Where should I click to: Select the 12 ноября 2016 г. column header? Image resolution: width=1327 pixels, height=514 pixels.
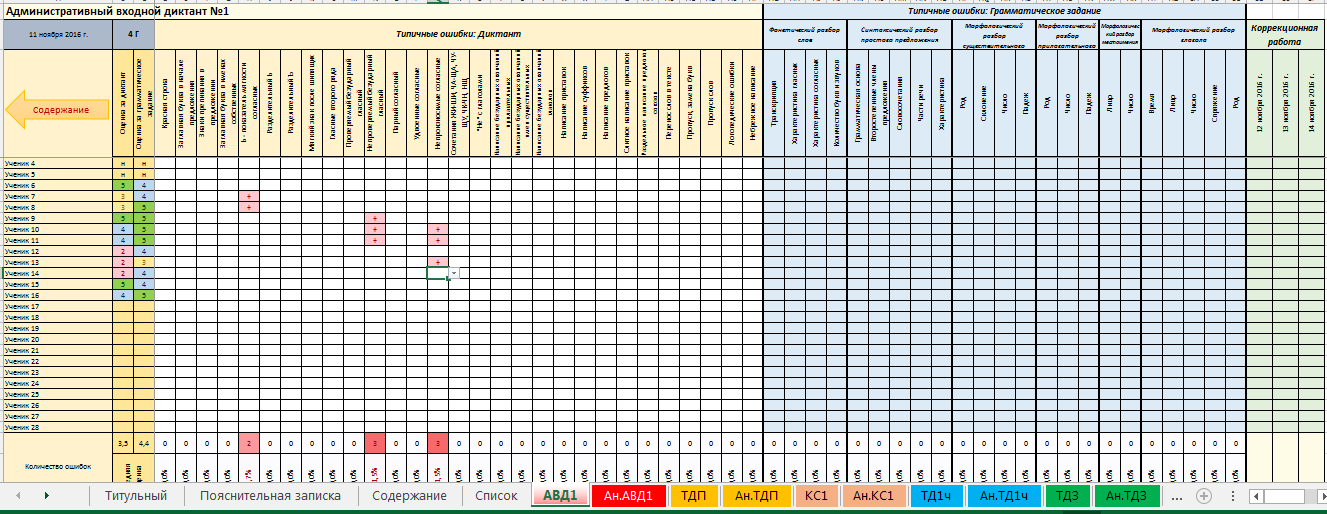(x=1259, y=105)
